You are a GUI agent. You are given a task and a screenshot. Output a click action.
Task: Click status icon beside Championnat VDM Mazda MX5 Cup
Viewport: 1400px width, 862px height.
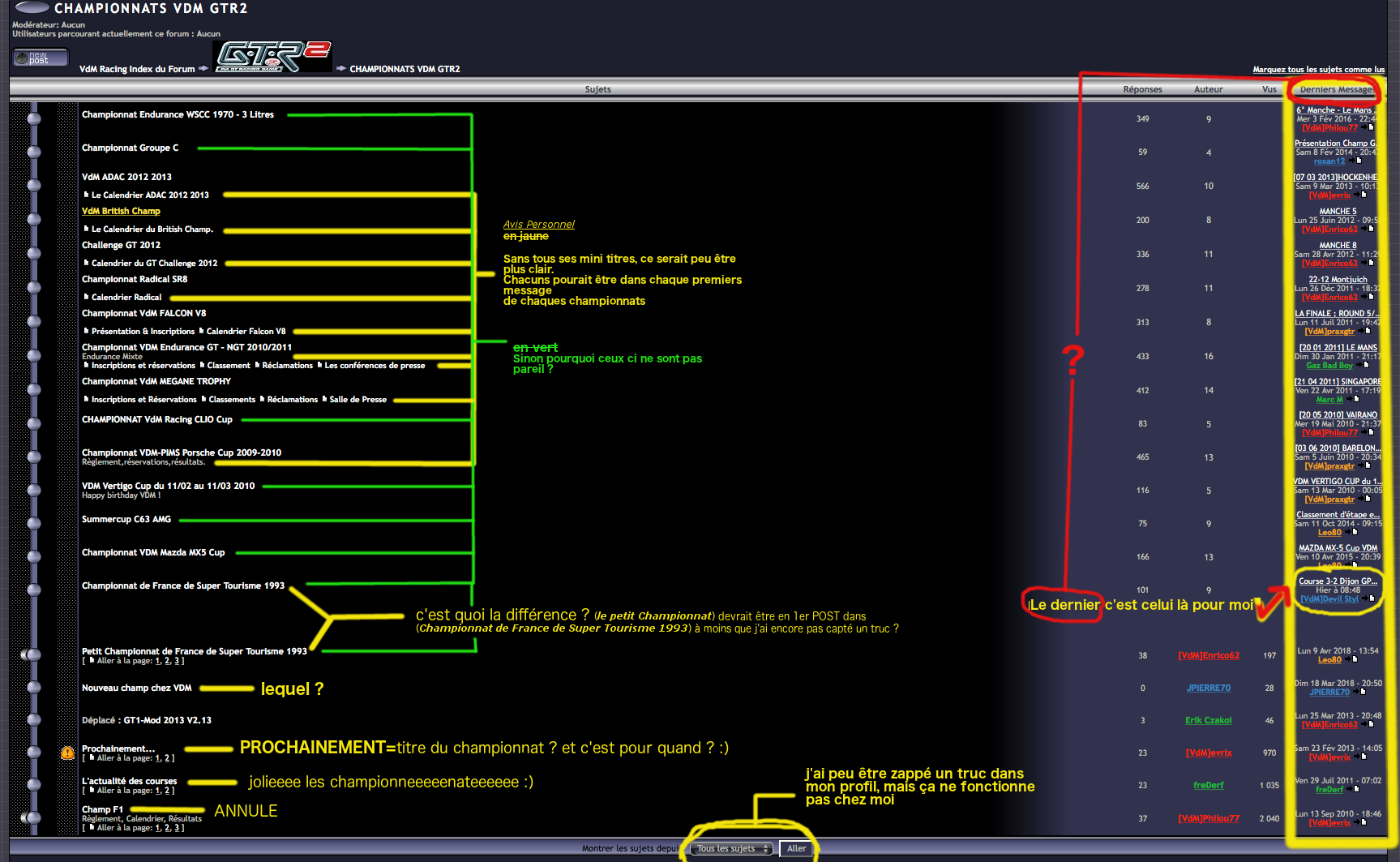[x=34, y=556]
